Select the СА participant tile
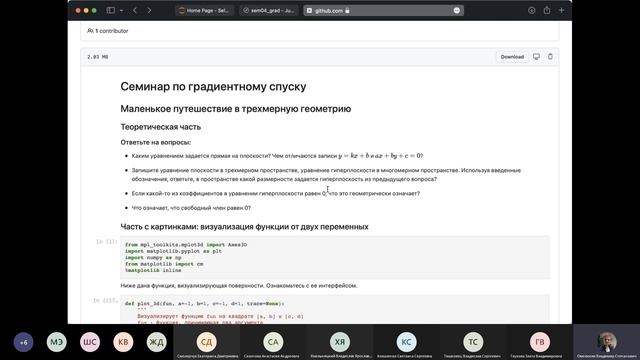 click(273, 342)
